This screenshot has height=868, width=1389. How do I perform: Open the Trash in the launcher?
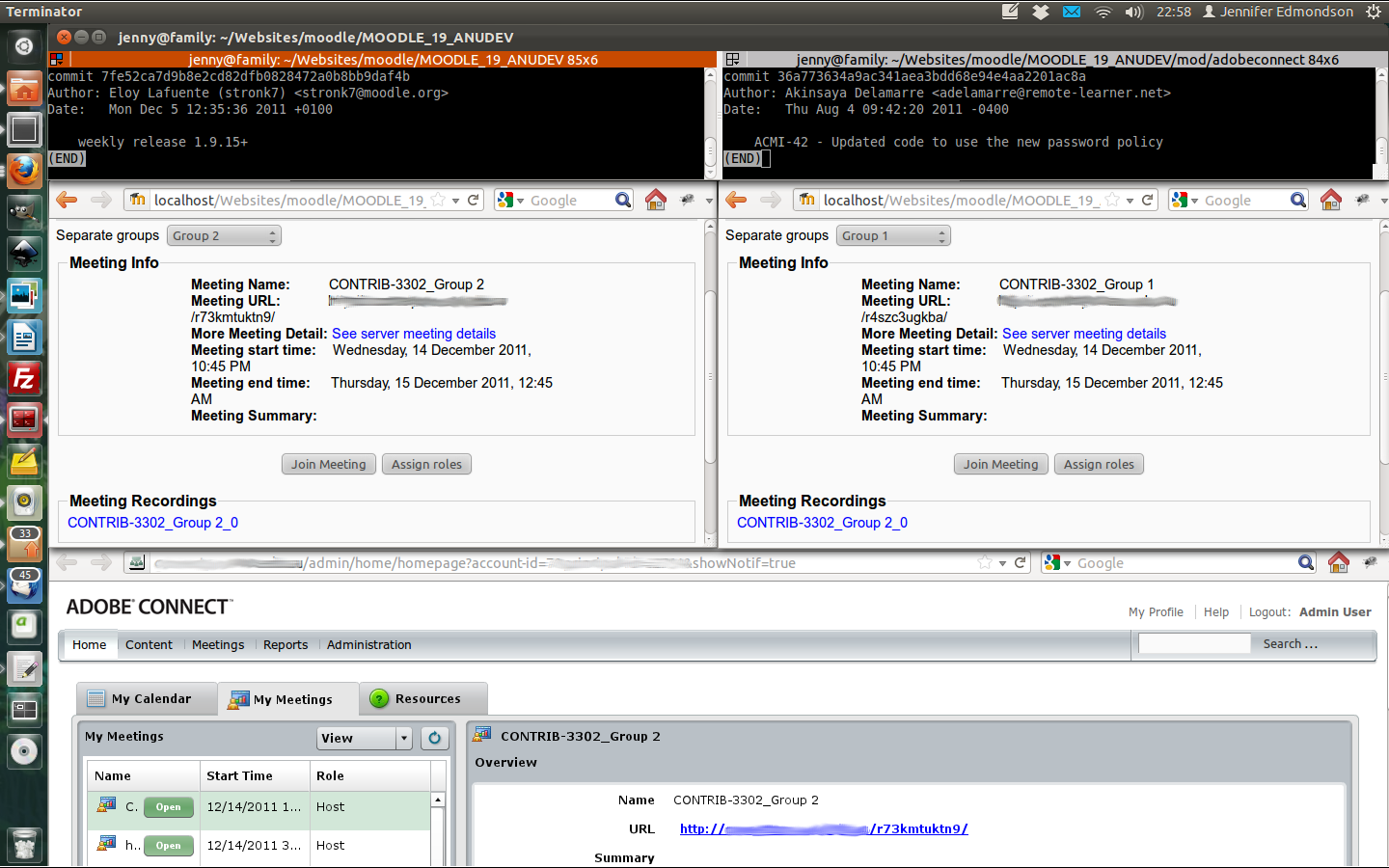click(x=24, y=845)
